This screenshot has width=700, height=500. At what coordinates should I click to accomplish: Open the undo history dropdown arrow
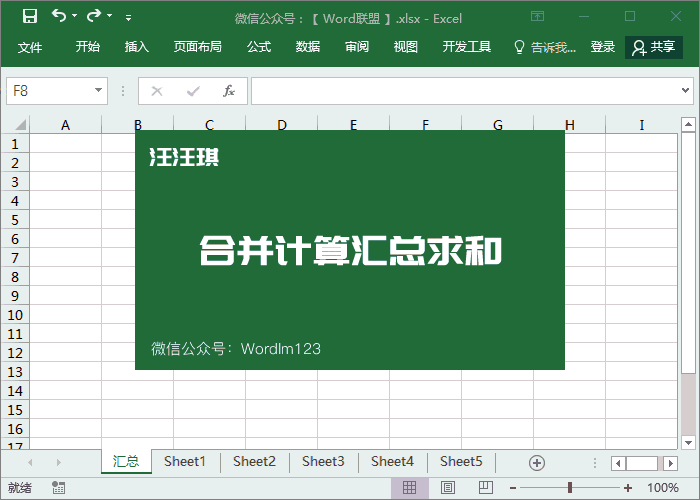point(75,16)
